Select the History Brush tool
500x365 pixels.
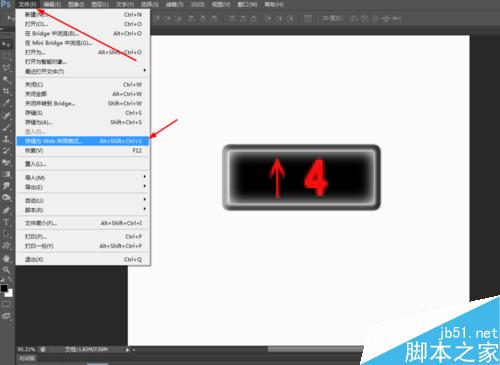pyautogui.click(x=6, y=151)
